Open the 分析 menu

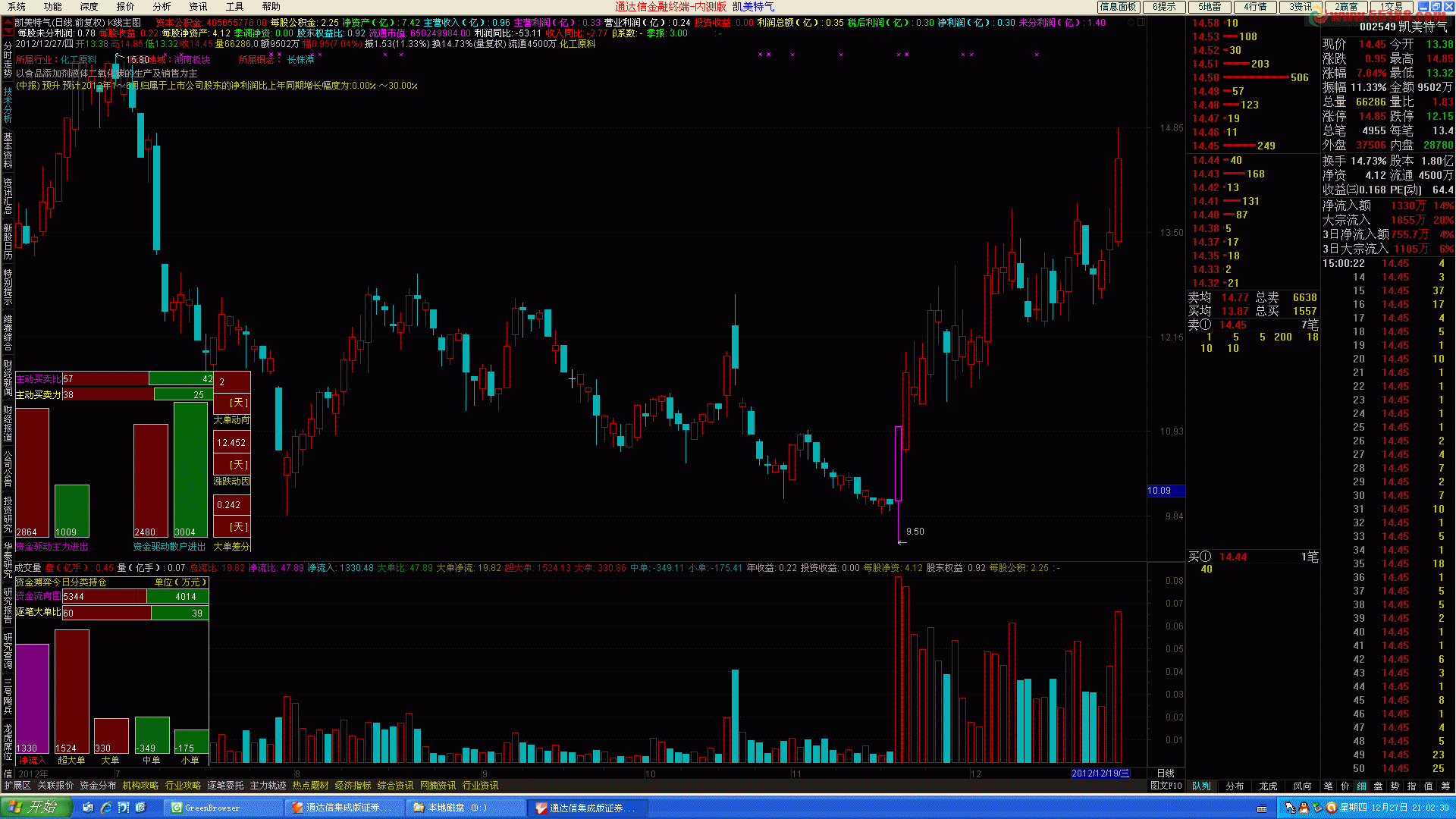162,7
